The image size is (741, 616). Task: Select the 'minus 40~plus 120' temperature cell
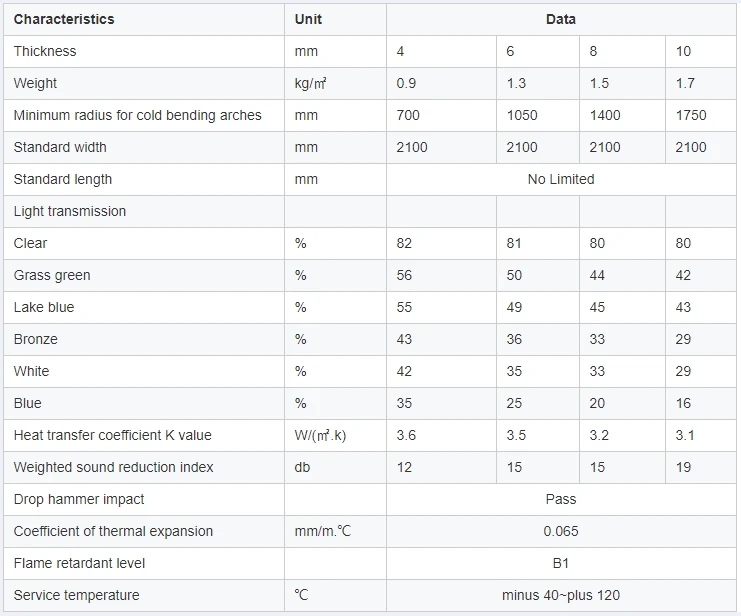(561, 595)
